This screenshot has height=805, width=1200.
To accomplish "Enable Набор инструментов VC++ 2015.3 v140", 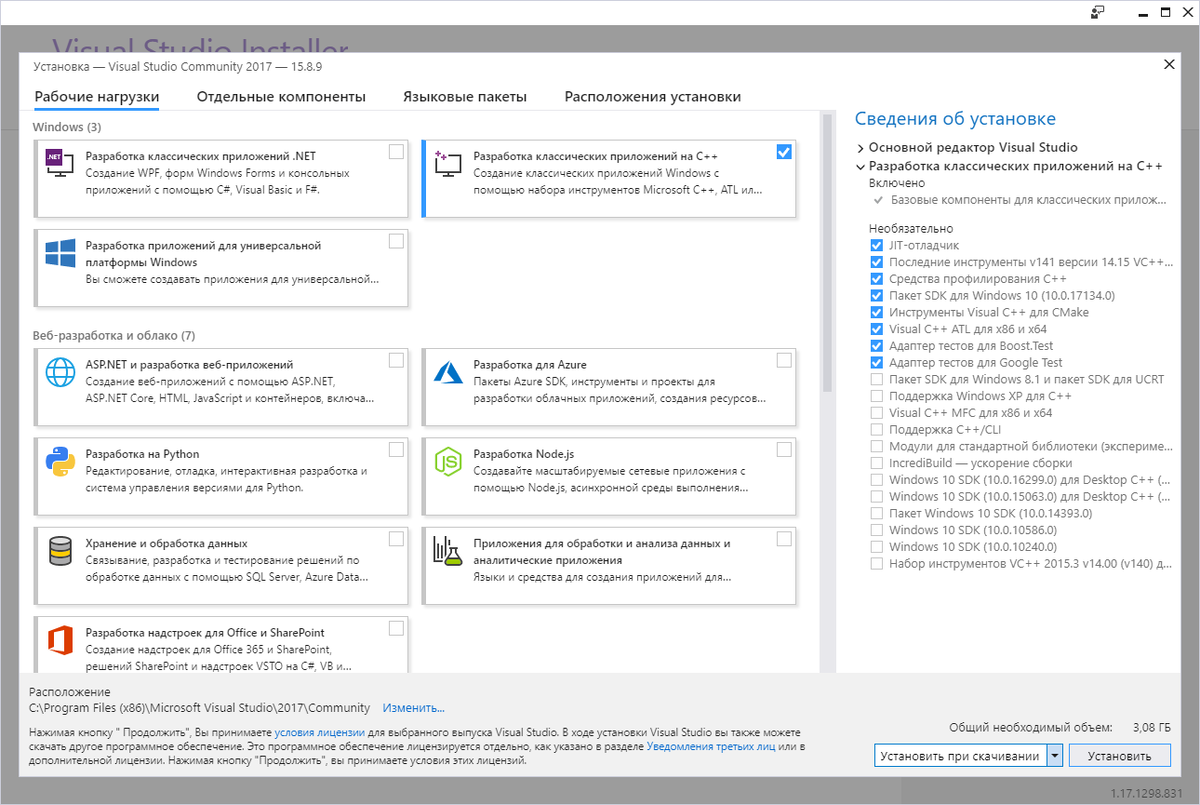I will (x=877, y=564).
